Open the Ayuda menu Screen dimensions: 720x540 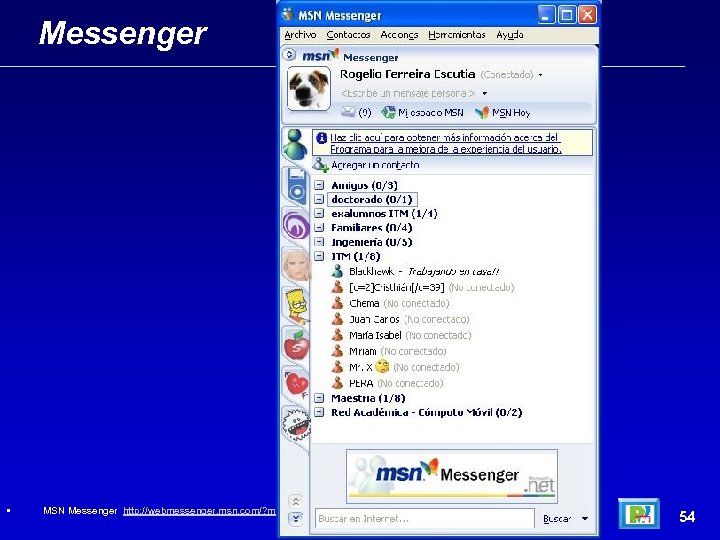click(x=509, y=35)
